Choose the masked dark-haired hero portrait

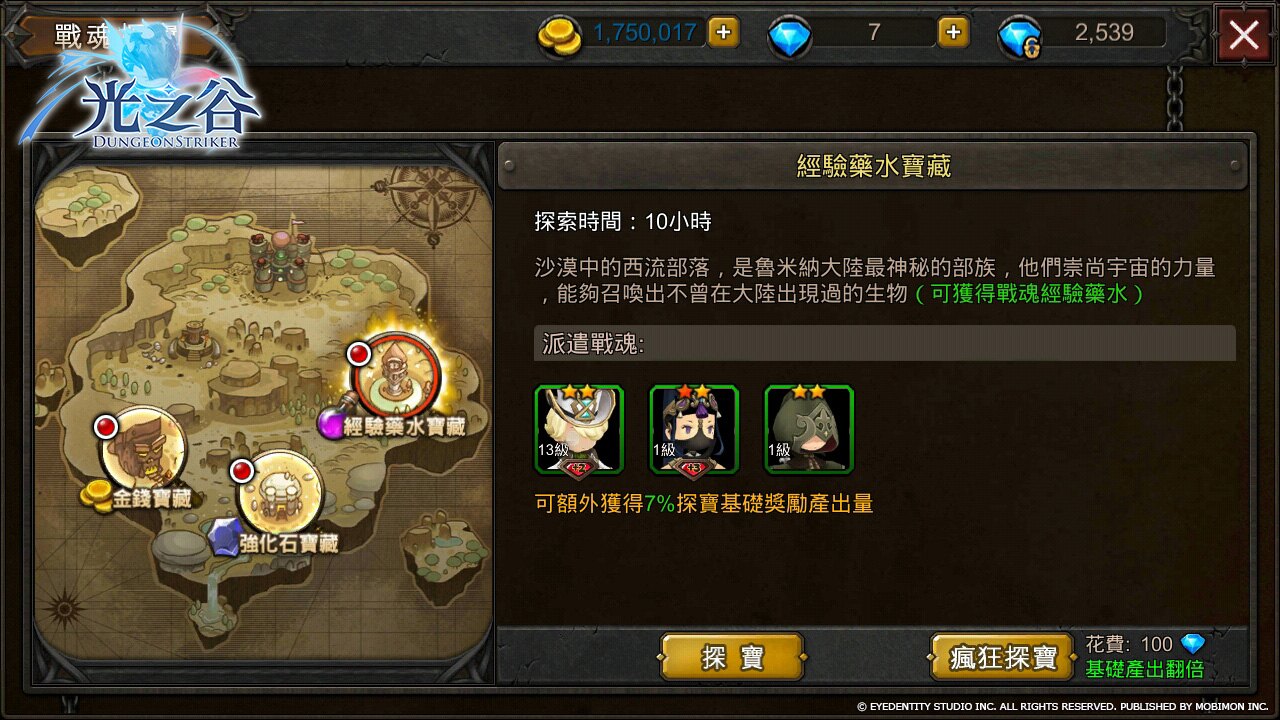tap(694, 428)
